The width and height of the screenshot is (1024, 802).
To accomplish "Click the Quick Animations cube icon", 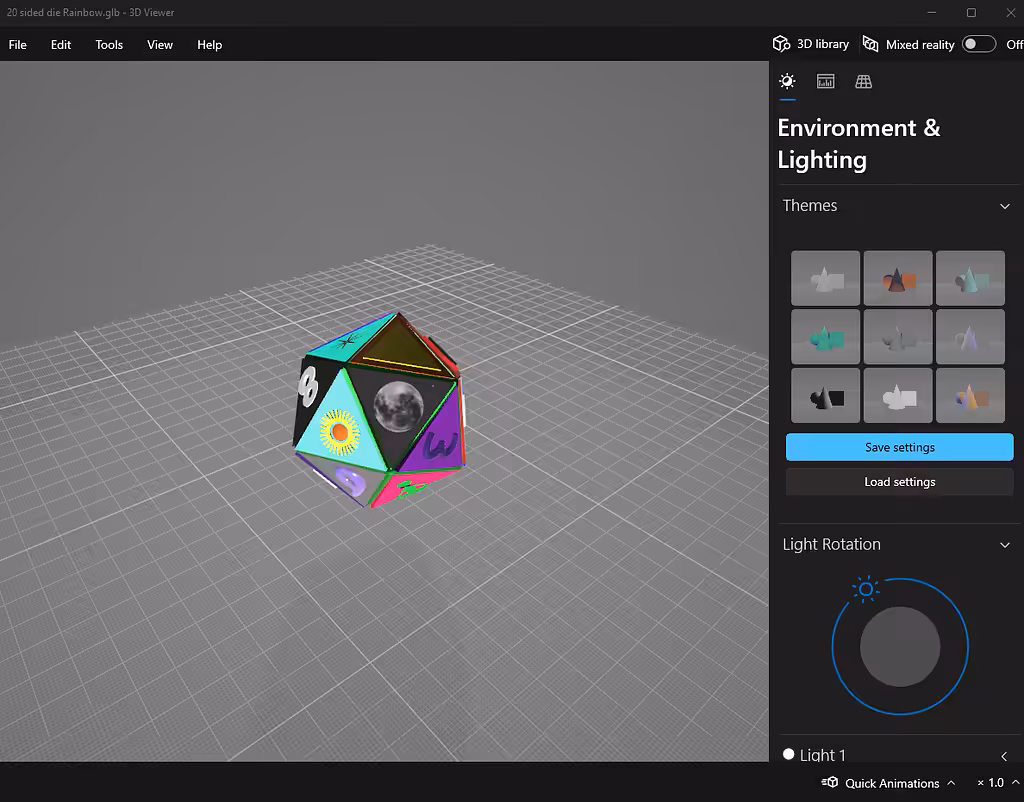I will click(x=830, y=782).
